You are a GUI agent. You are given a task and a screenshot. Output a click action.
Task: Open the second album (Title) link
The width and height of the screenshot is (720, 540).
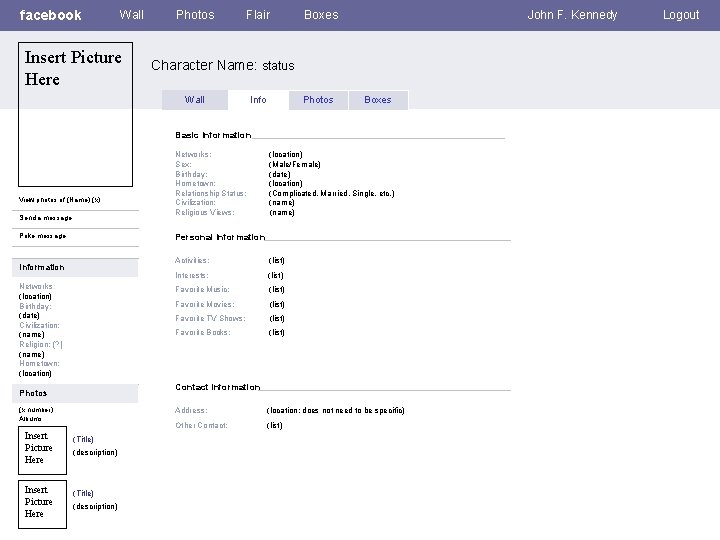(83, 493)
